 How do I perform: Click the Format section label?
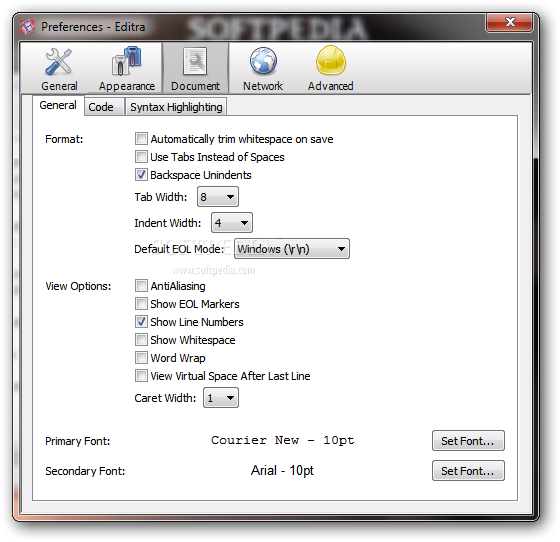64,139
